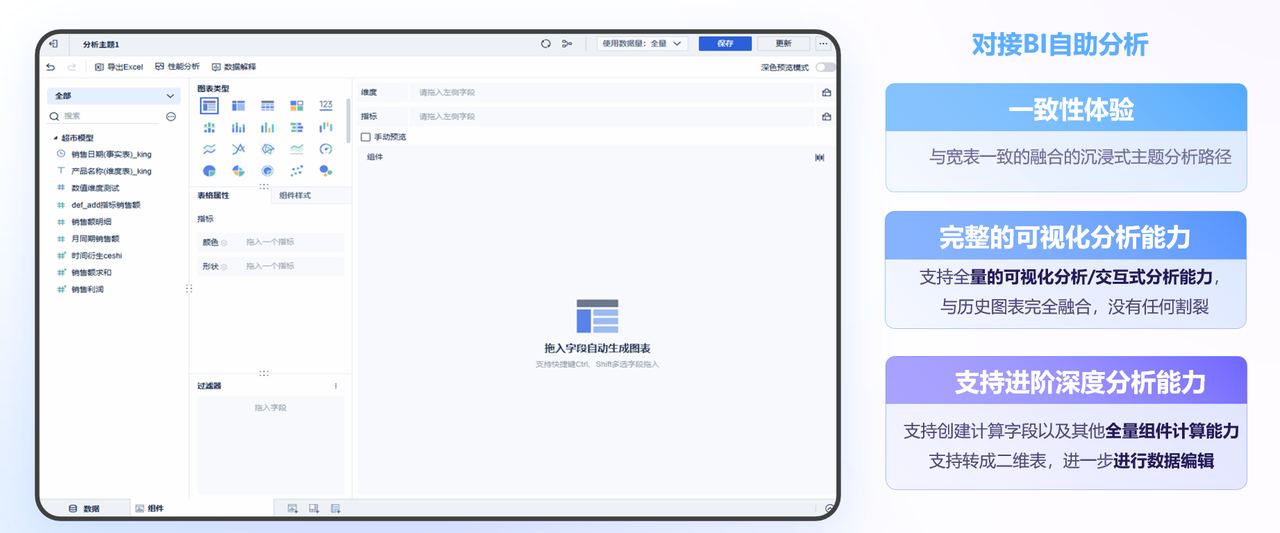This screenshot has height=533, width=1280.
Task: Open the 使用数据量: 全量 dropdown
Action: pyautogui.click(x=642, y=44)
